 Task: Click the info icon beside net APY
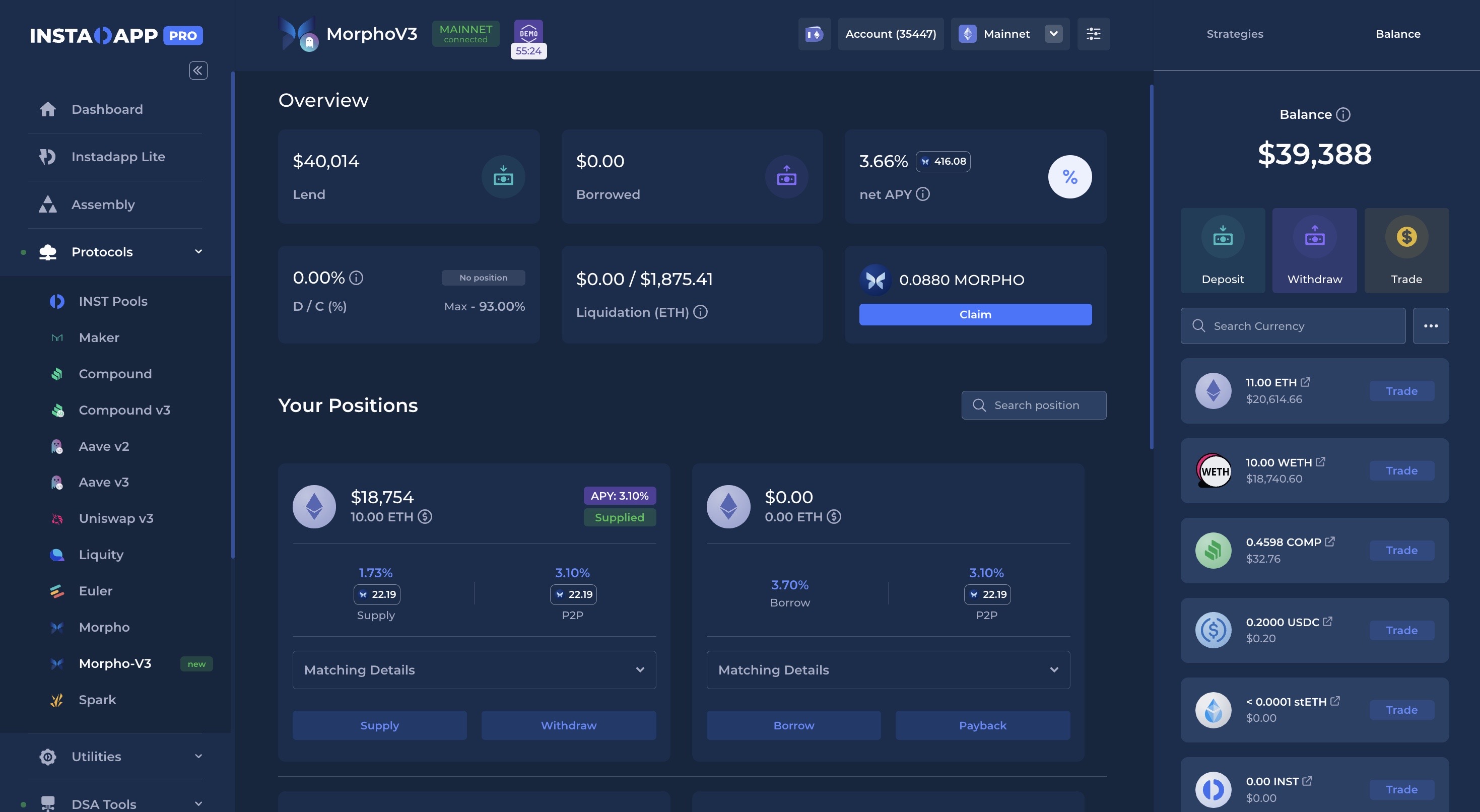coord(923,194)
